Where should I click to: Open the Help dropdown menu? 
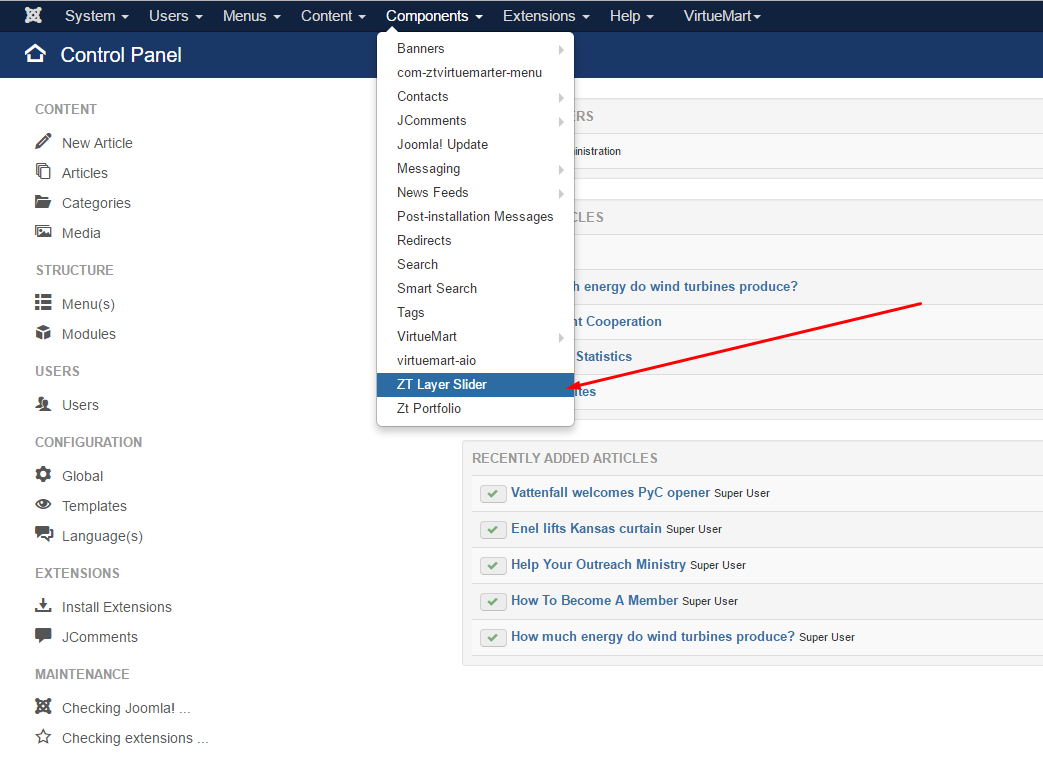click(x=632, y=16)
